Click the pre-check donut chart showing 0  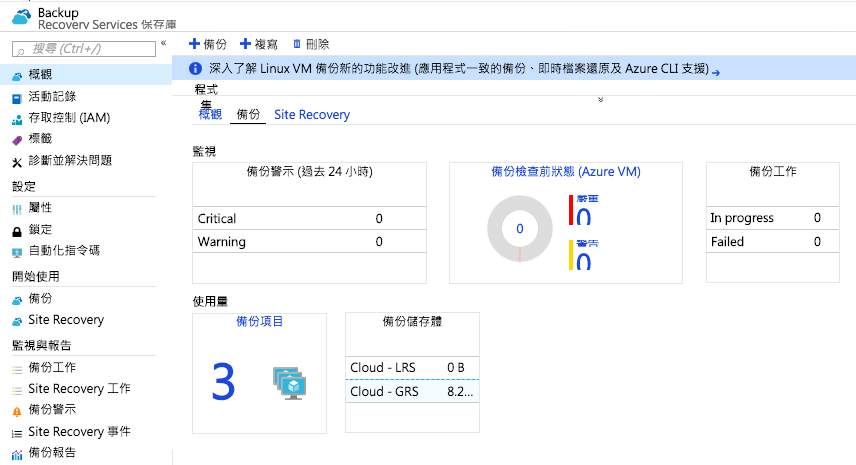[520, 229]
